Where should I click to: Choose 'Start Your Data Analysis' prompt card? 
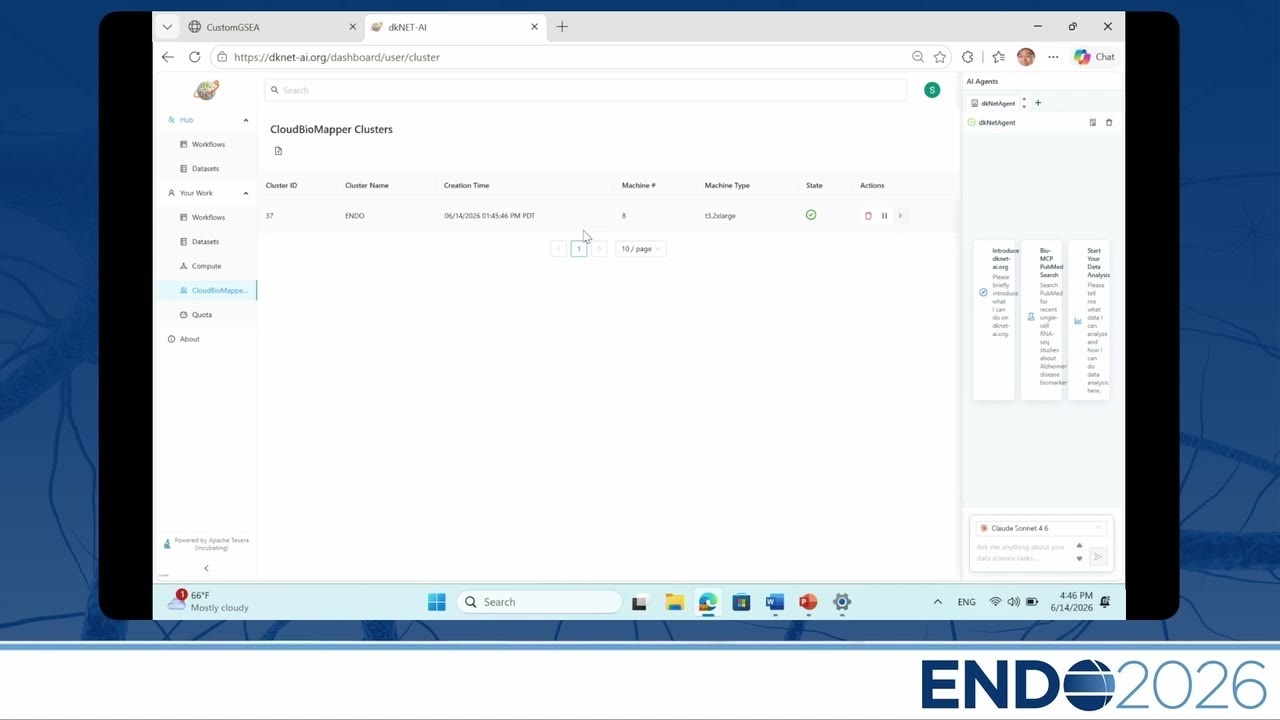tap(1089, 320)
